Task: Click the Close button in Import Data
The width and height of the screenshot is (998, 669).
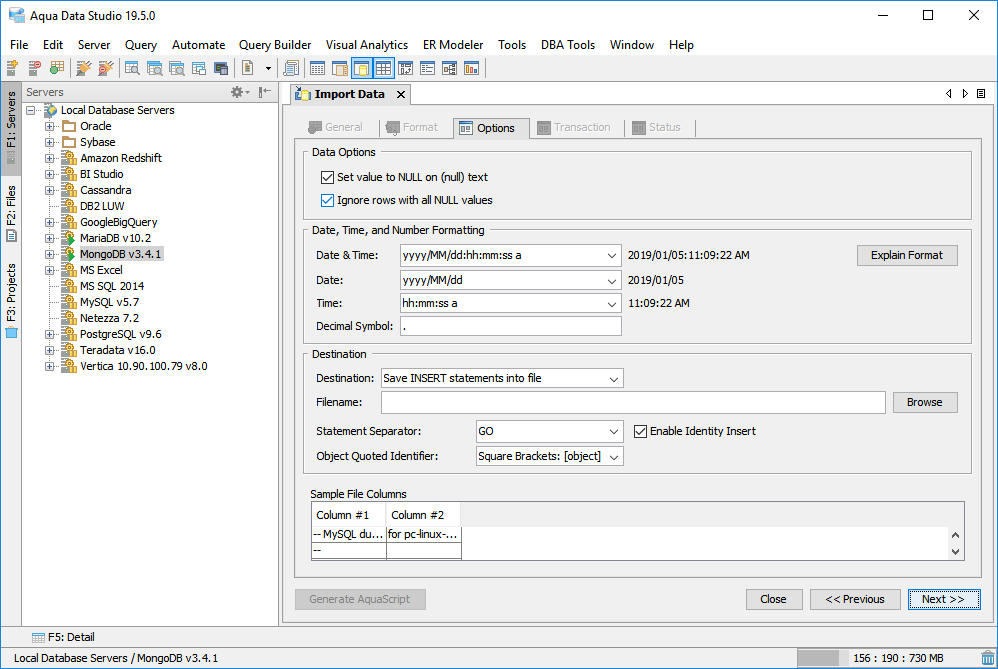Action: [773, 599]
